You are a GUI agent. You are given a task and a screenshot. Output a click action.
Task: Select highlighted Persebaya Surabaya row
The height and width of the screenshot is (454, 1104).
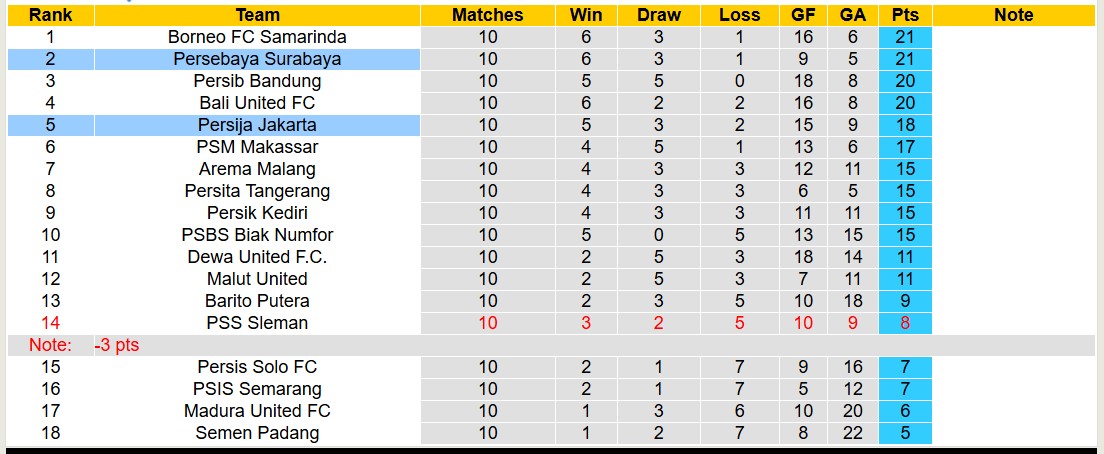point(257,59)
